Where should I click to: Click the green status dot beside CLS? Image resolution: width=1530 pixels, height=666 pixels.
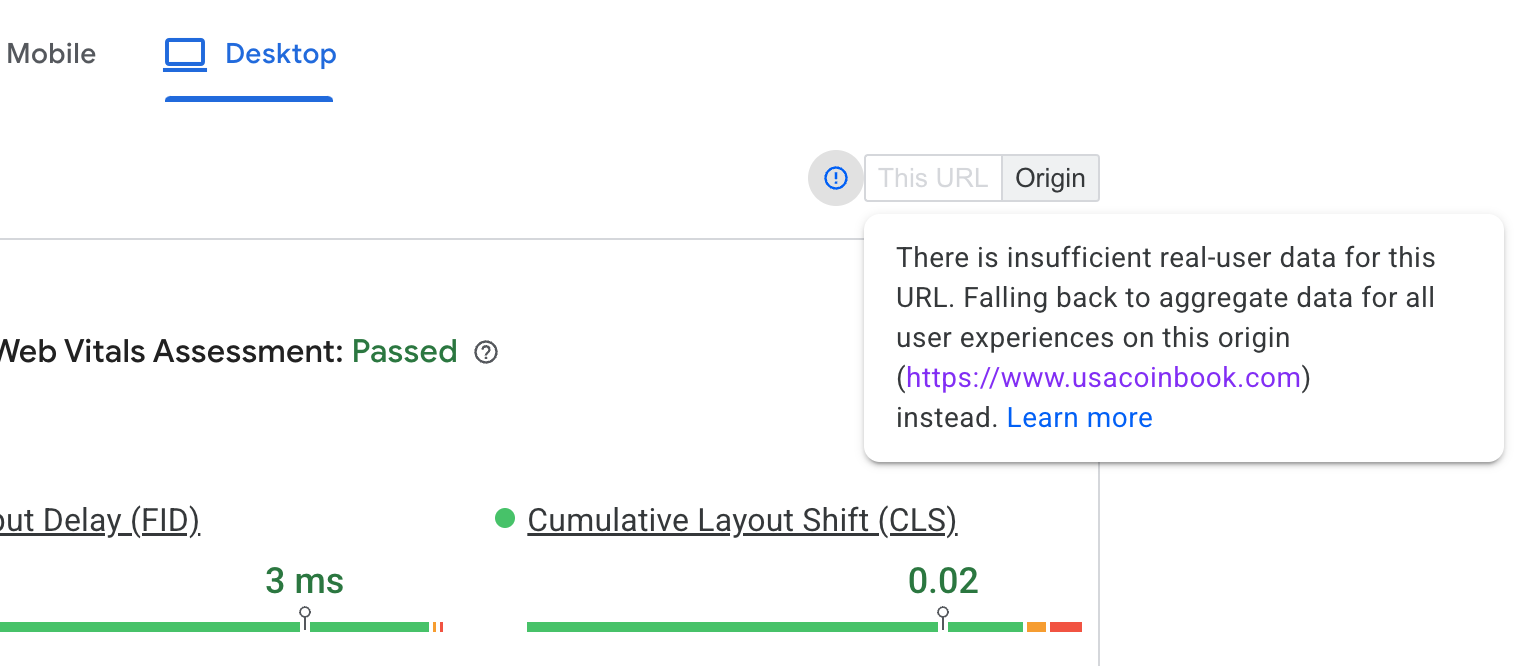[x=505, y=518]
